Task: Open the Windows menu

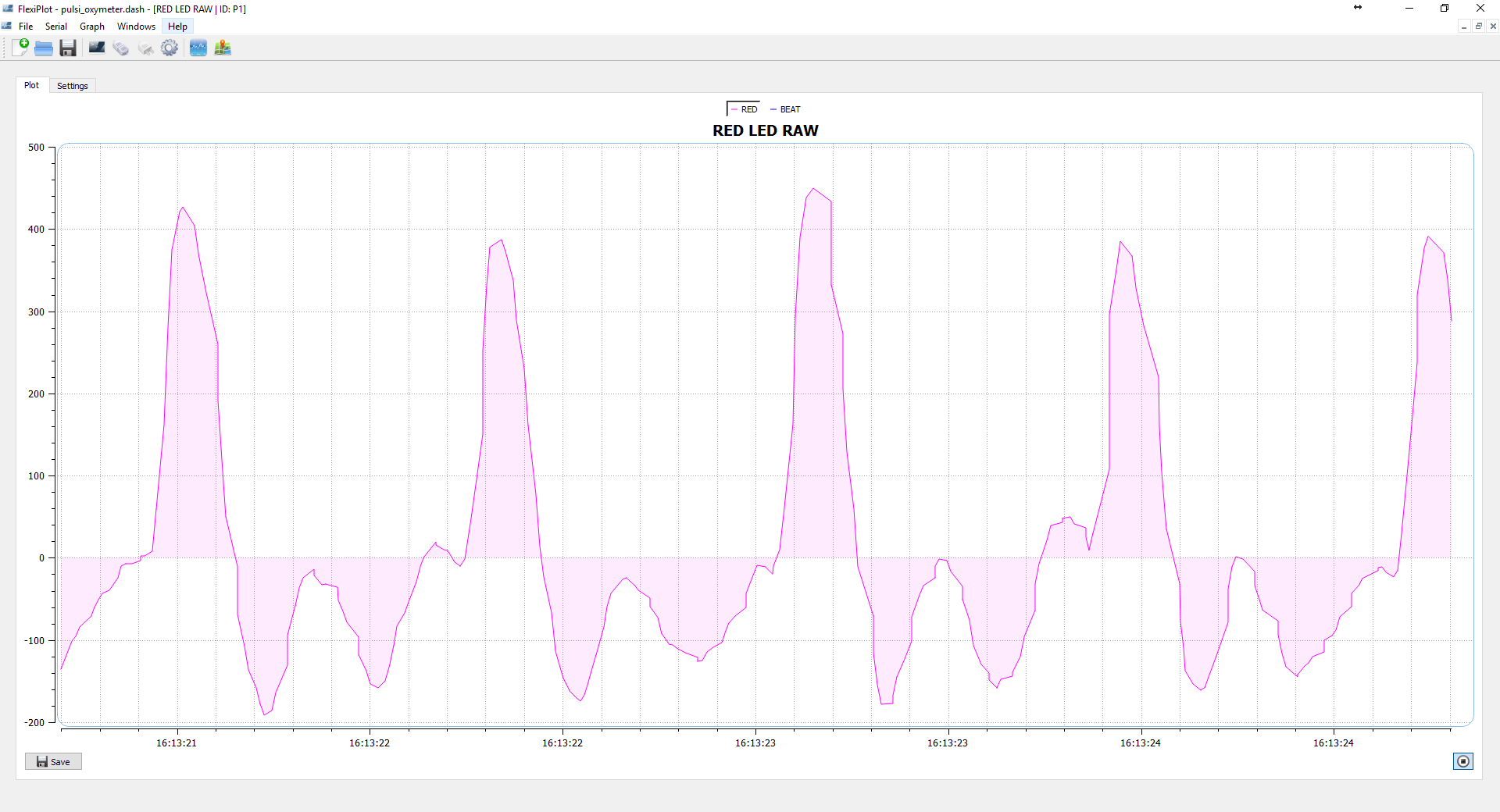Action: [136, 26]
